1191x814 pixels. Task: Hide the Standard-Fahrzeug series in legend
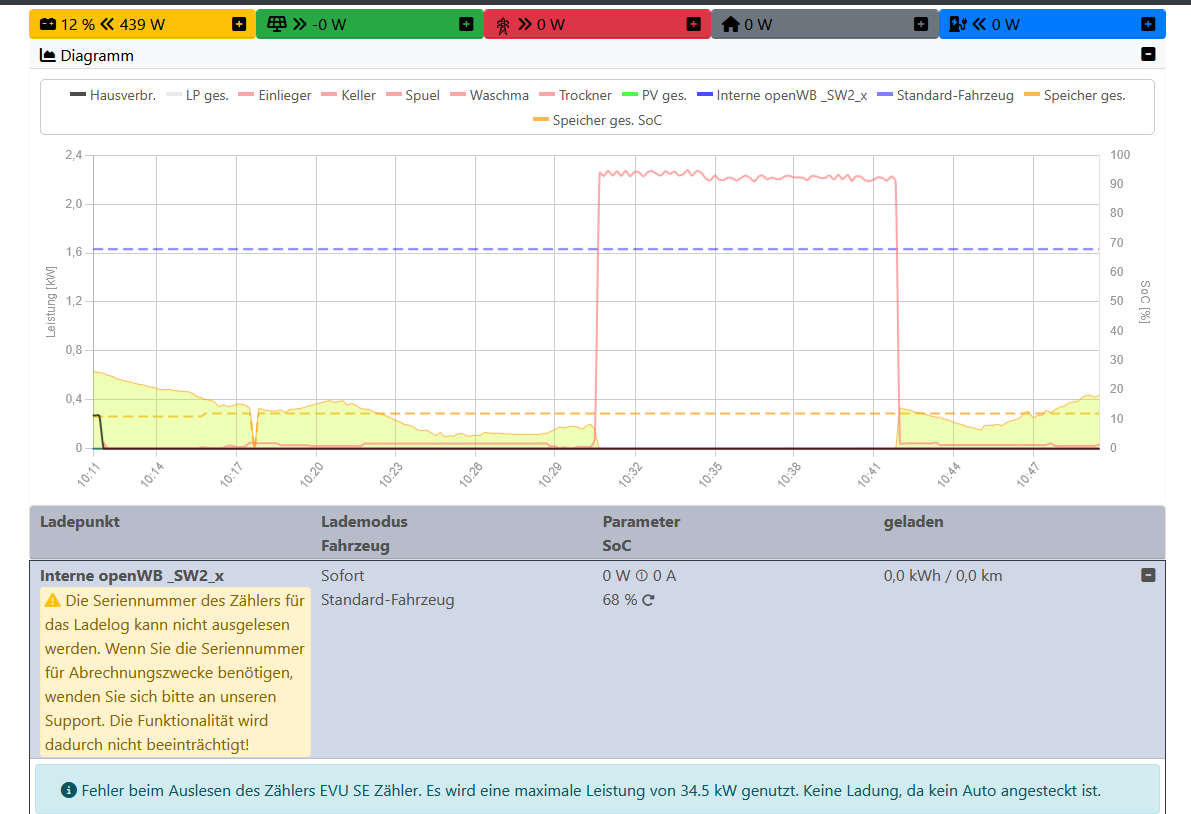pos(945,96)
